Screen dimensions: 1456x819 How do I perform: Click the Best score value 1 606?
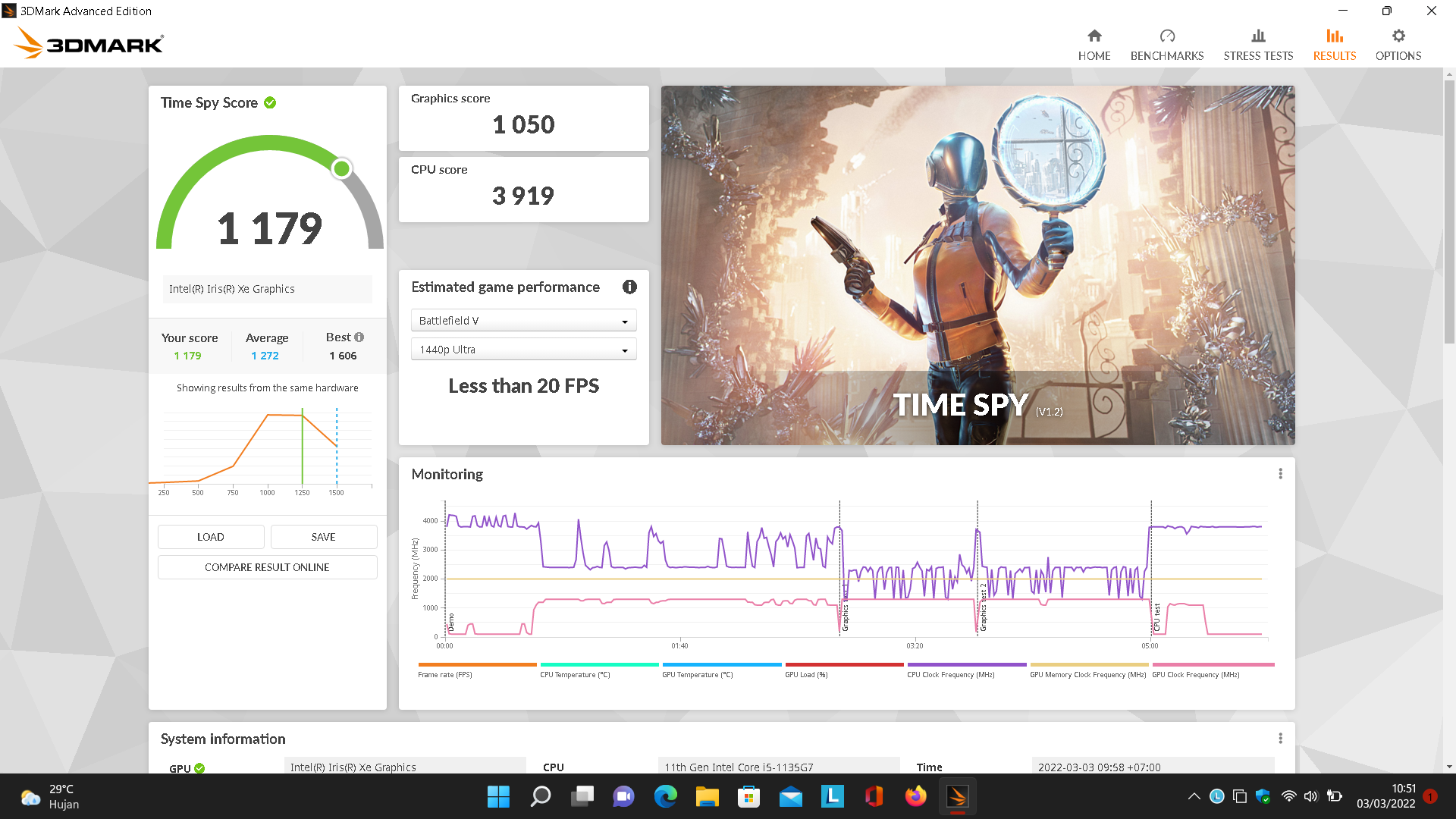click(343, 356)
